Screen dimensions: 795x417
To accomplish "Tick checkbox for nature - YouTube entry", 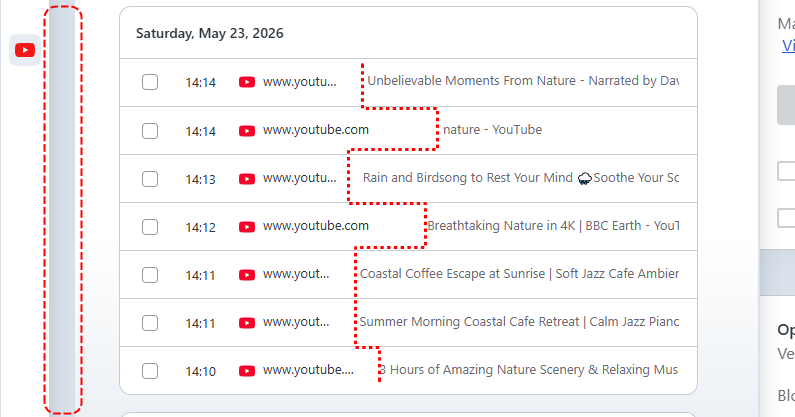I will coord(150,131).
